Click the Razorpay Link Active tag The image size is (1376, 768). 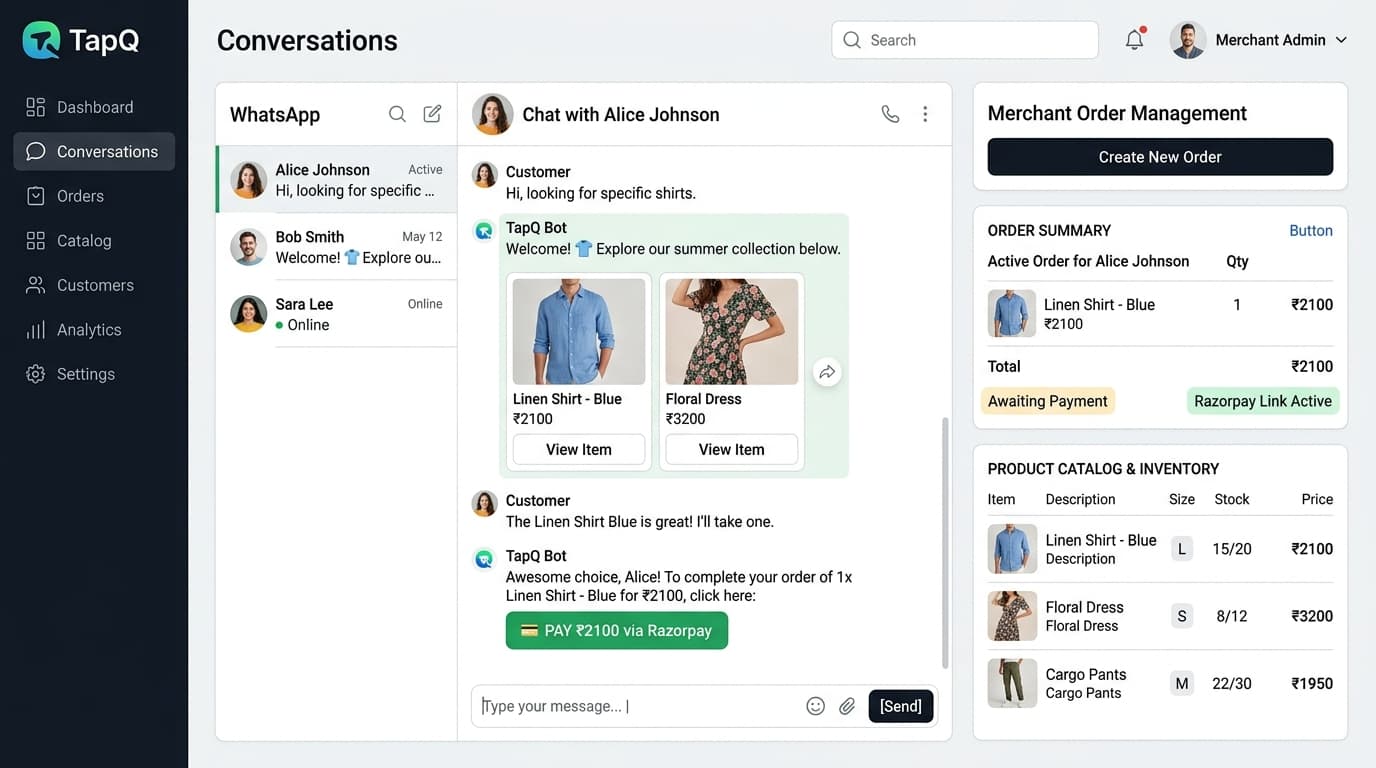click(1263, 401)
